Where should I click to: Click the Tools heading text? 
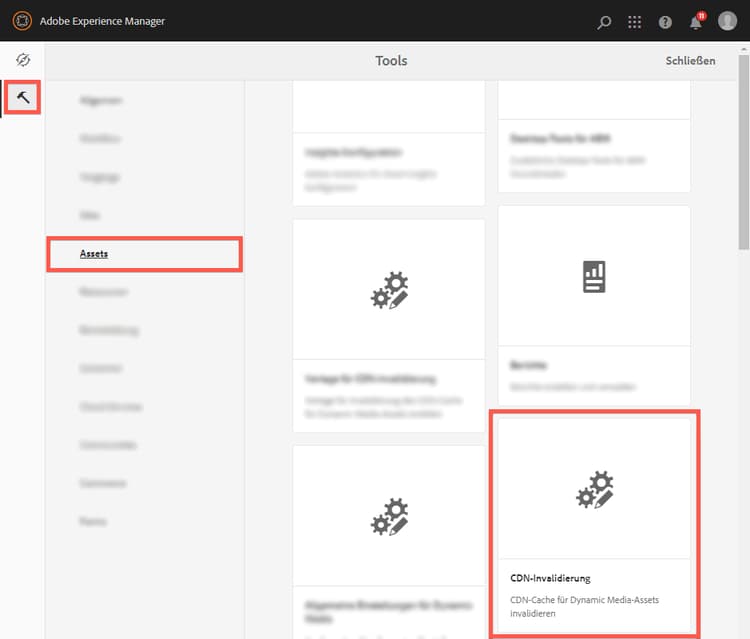[391, 61]
